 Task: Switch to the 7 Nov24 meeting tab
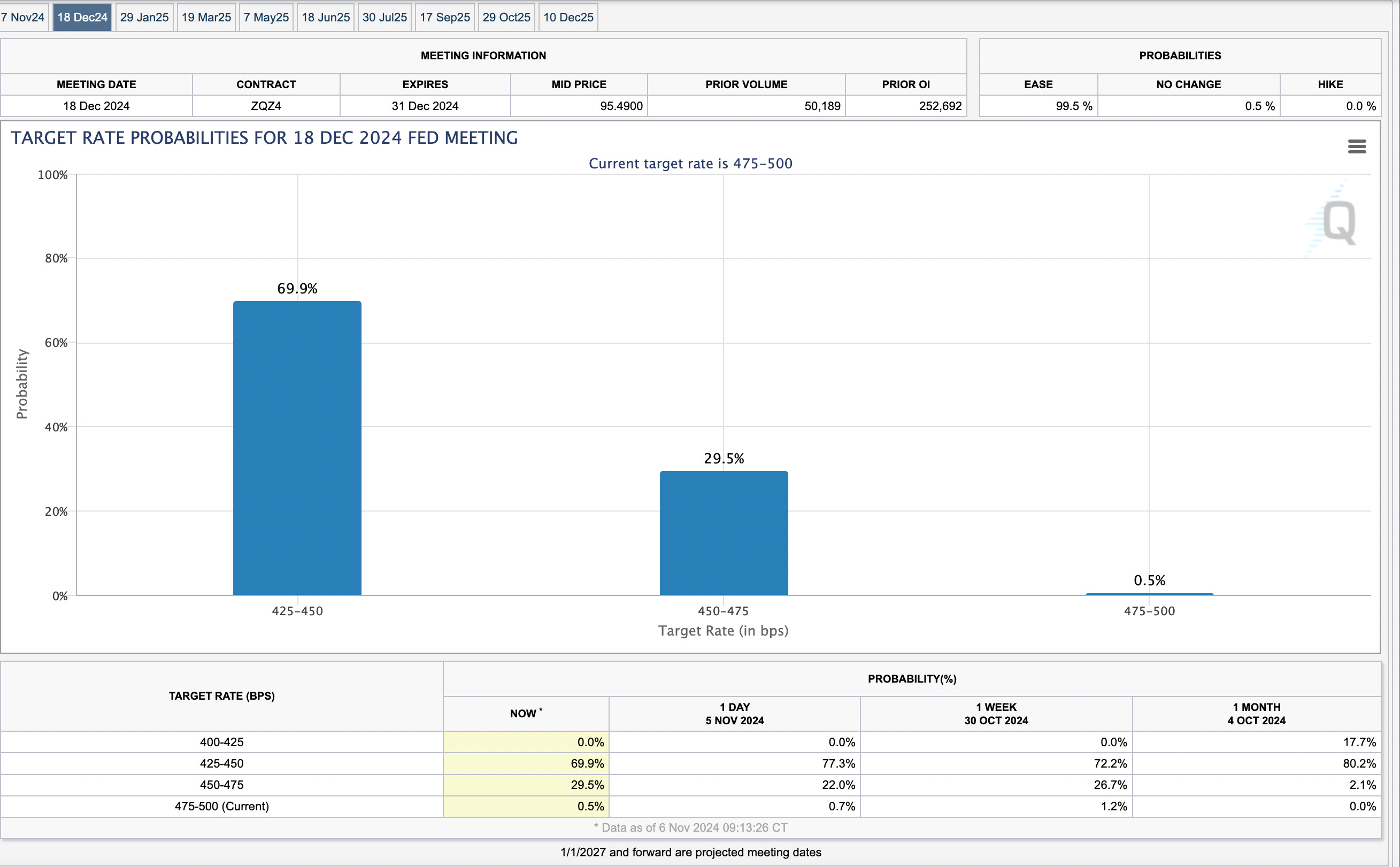23,17
